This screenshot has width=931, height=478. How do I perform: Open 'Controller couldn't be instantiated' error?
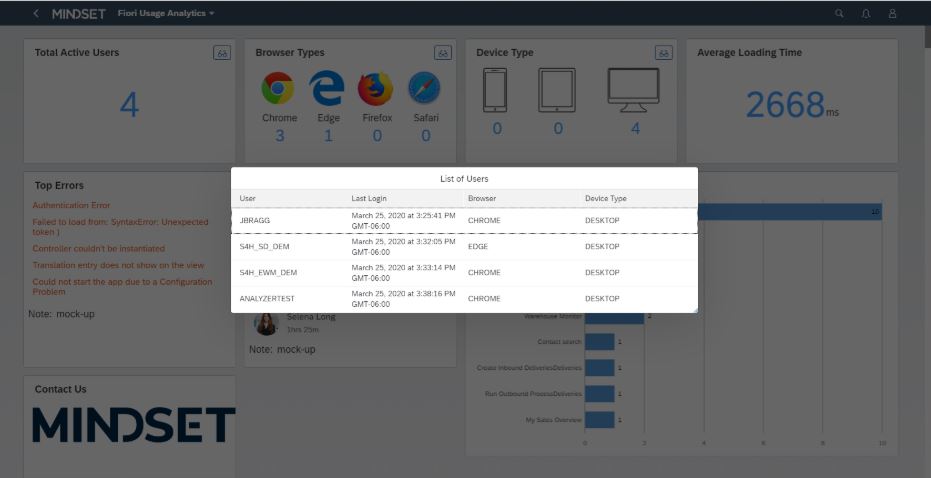99,248
